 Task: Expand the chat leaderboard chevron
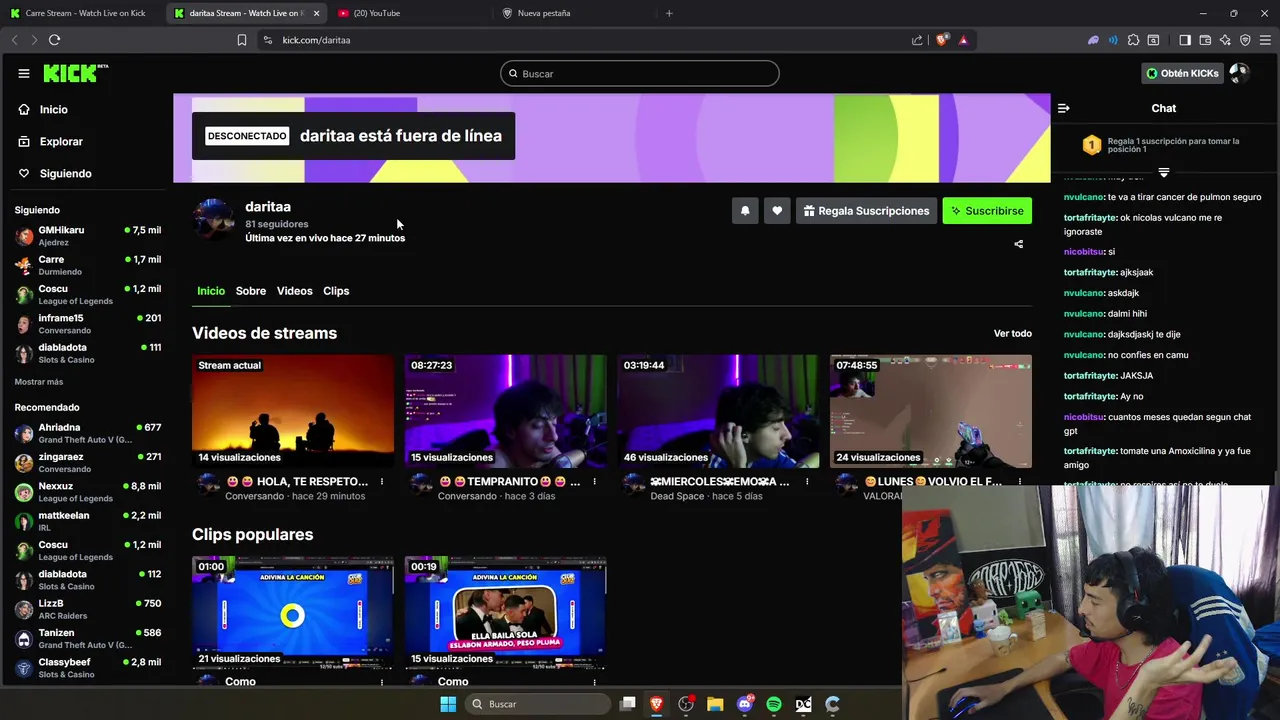(x=1163, y=173)
